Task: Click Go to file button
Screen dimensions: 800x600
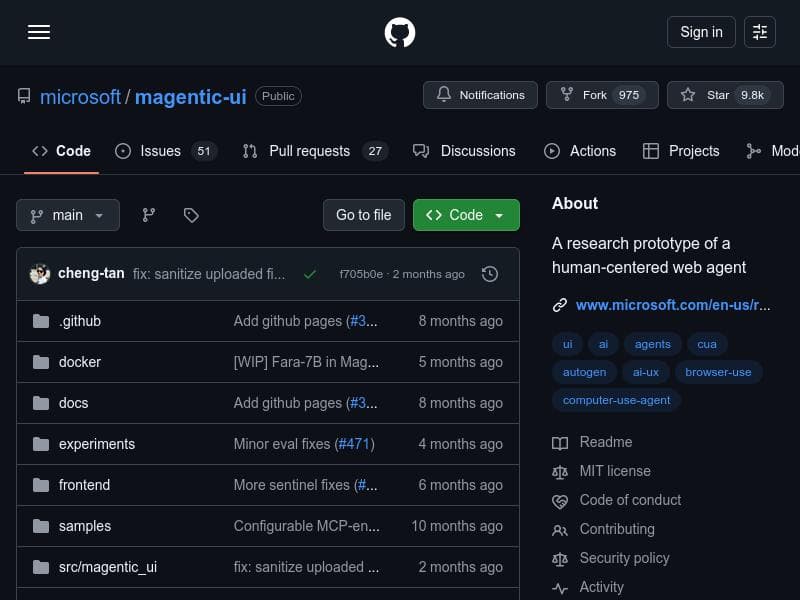Action: [x=363, y=215]
